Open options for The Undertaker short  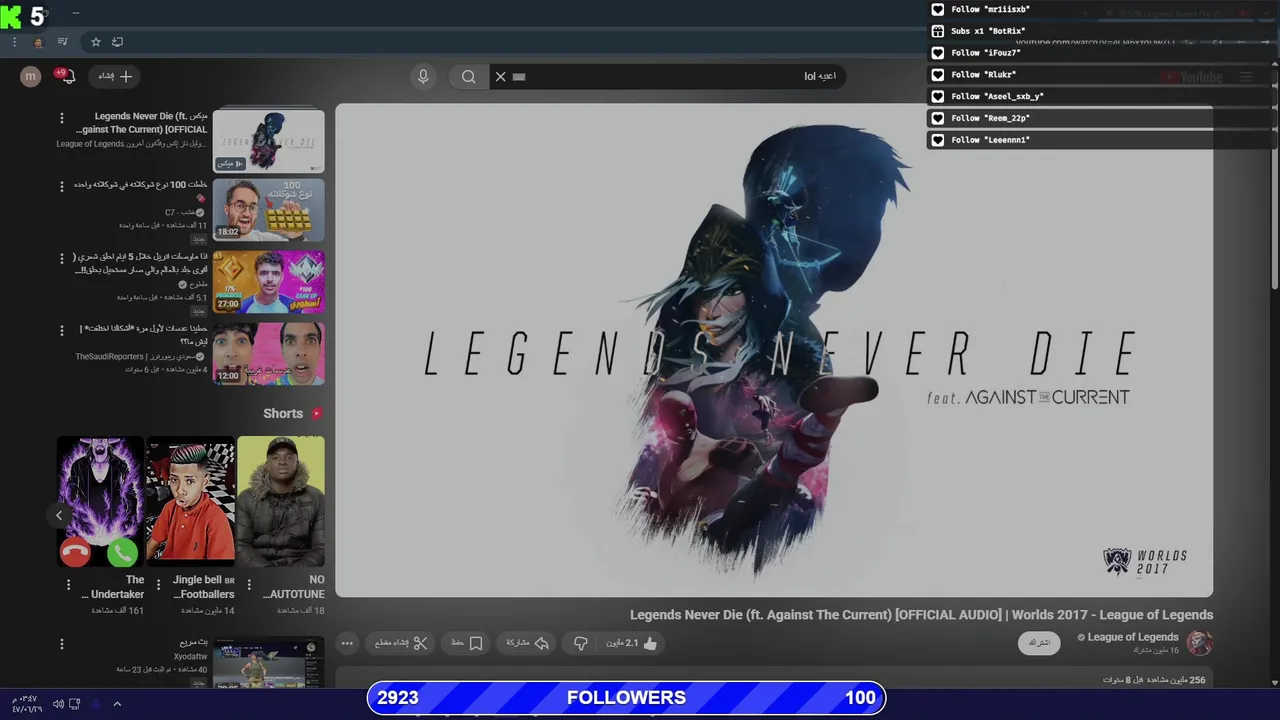coord(68,584)
